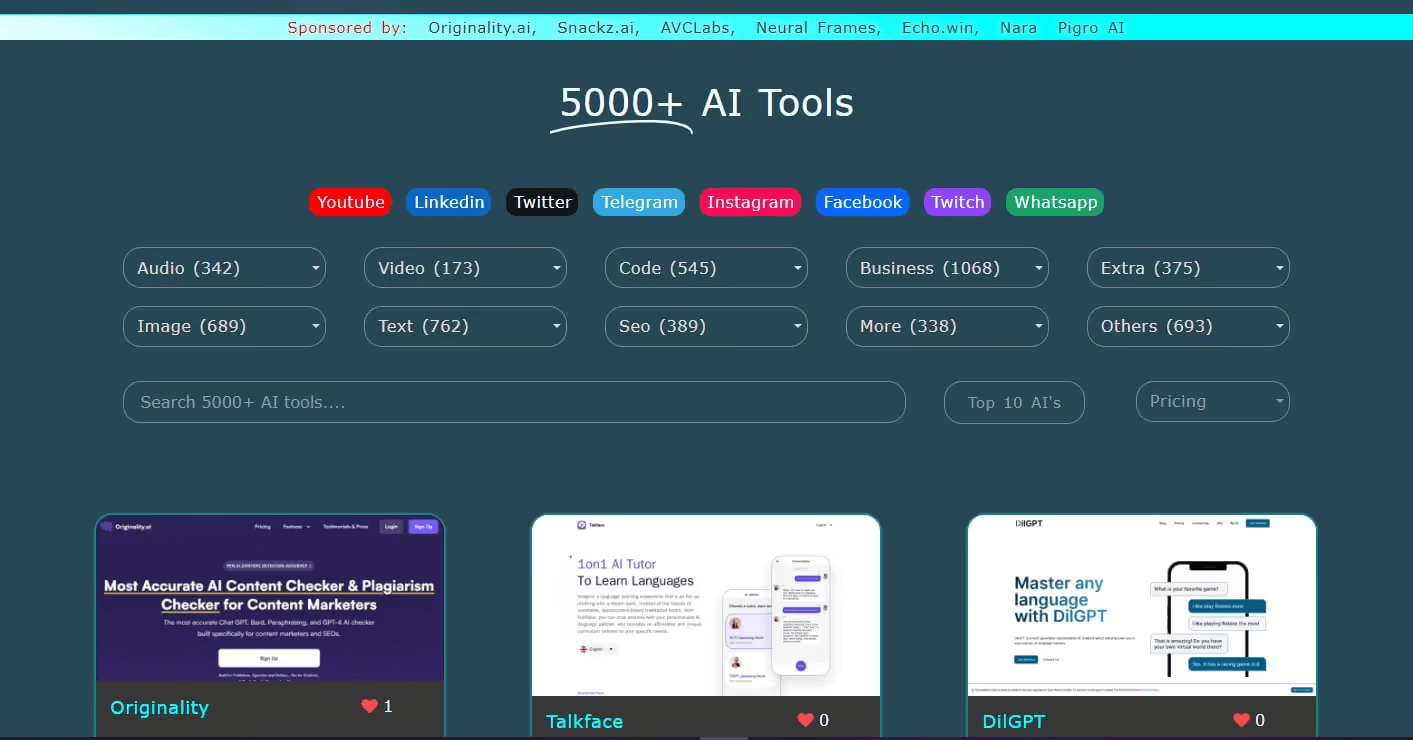Open the Business (1068) dropdown

946,267
